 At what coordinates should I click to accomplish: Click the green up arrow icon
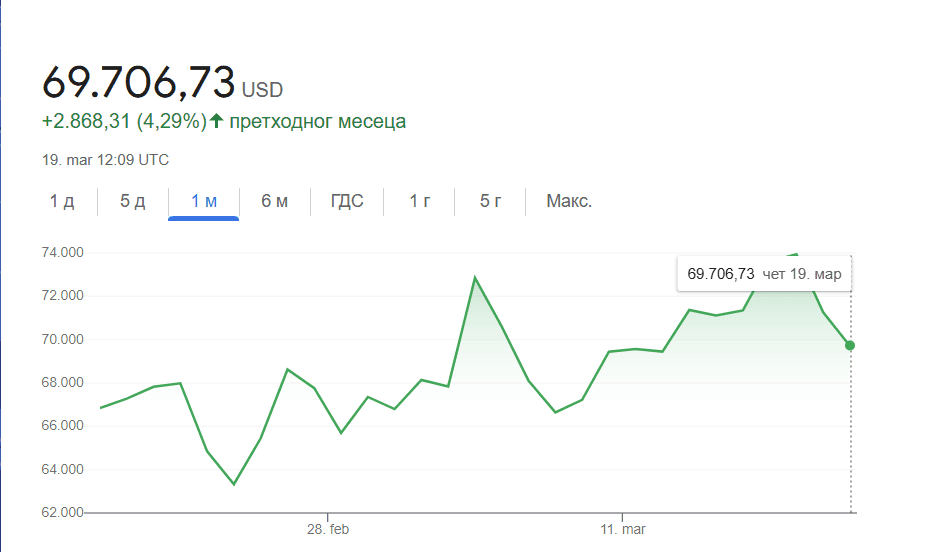point(216,122)
